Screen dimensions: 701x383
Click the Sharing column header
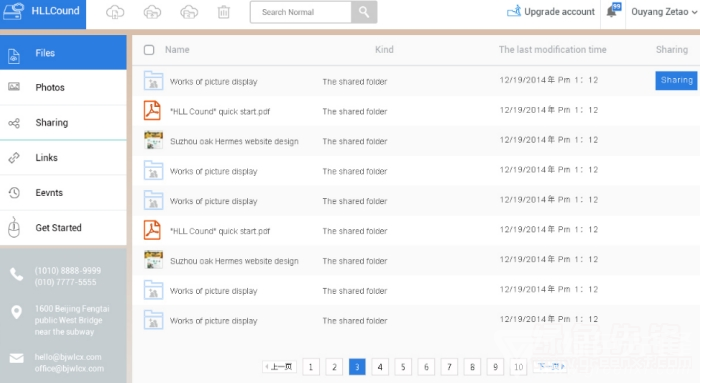[671, 50]
